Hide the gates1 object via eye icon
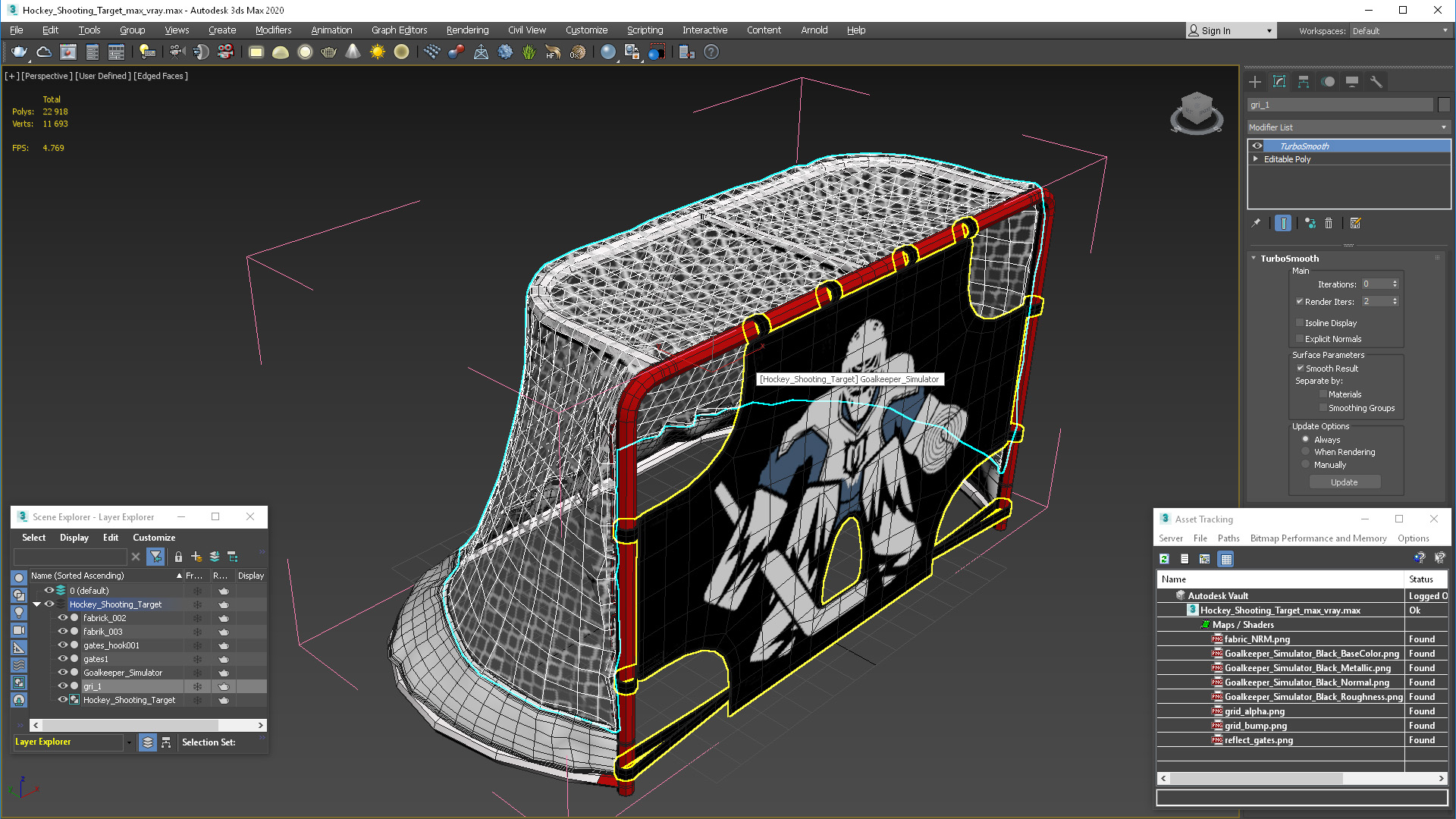Image resolution: width=1456 pixels, height=819 pixels. (63, 658)
